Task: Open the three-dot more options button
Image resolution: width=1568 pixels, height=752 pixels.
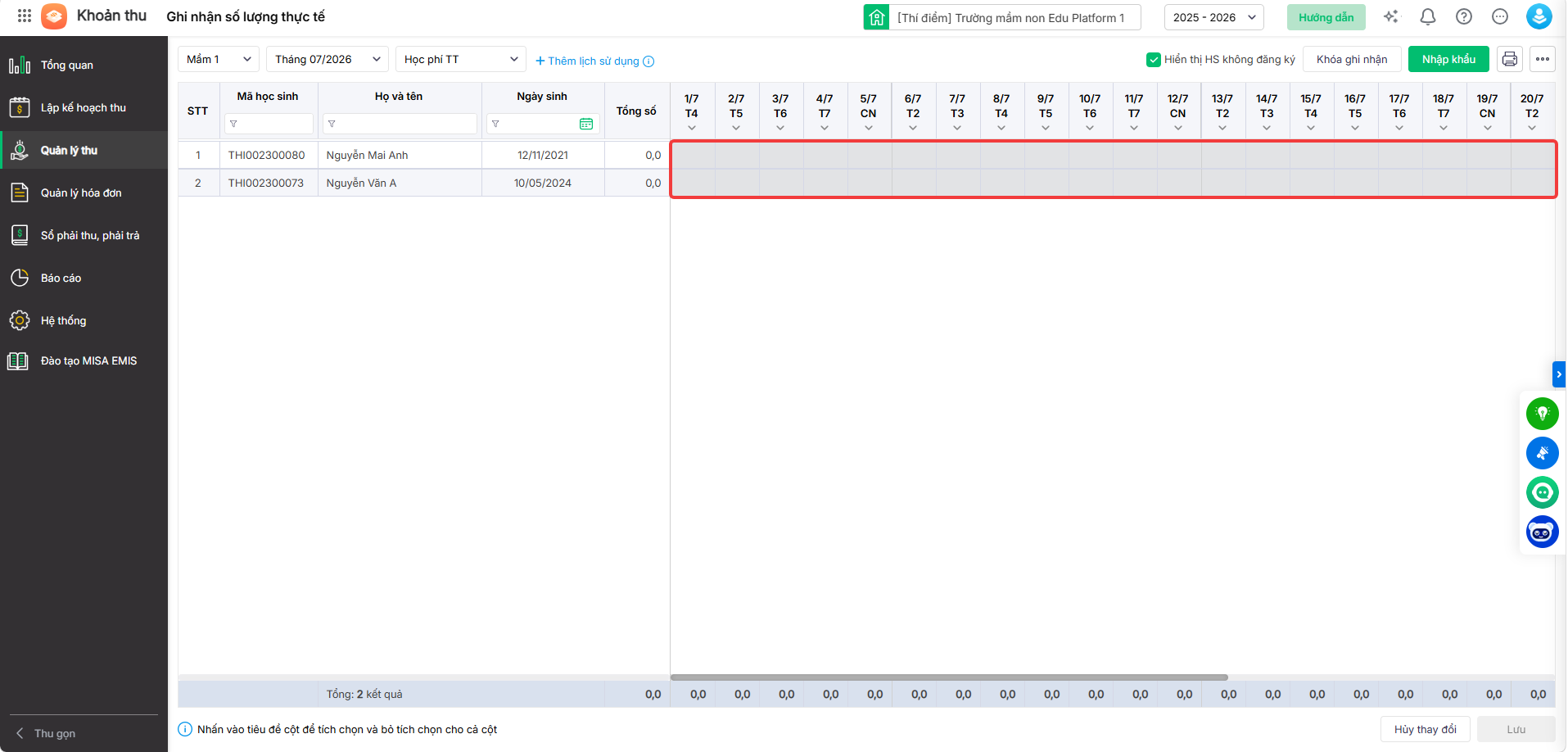Action: 1543,59
